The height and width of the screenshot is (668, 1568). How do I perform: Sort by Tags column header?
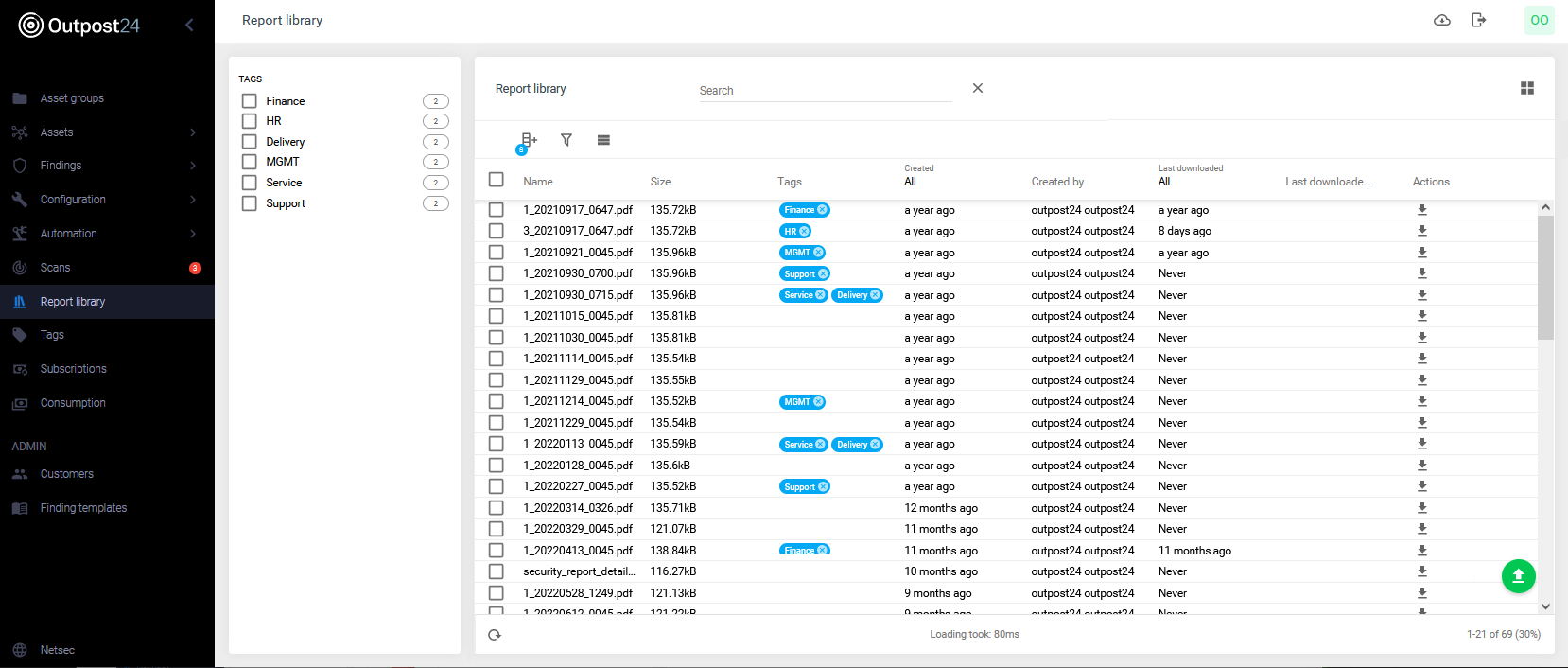click(x=790, y=182)
